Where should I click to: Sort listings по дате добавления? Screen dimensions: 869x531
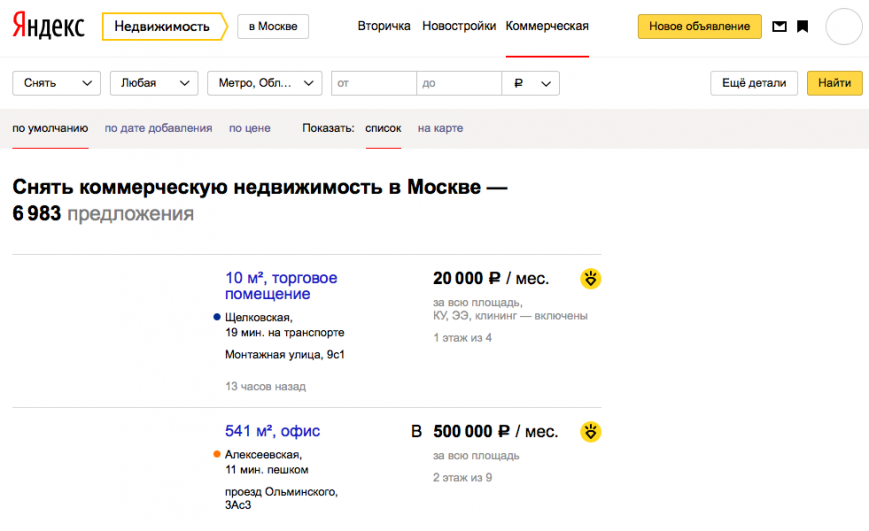coord(159,128)
